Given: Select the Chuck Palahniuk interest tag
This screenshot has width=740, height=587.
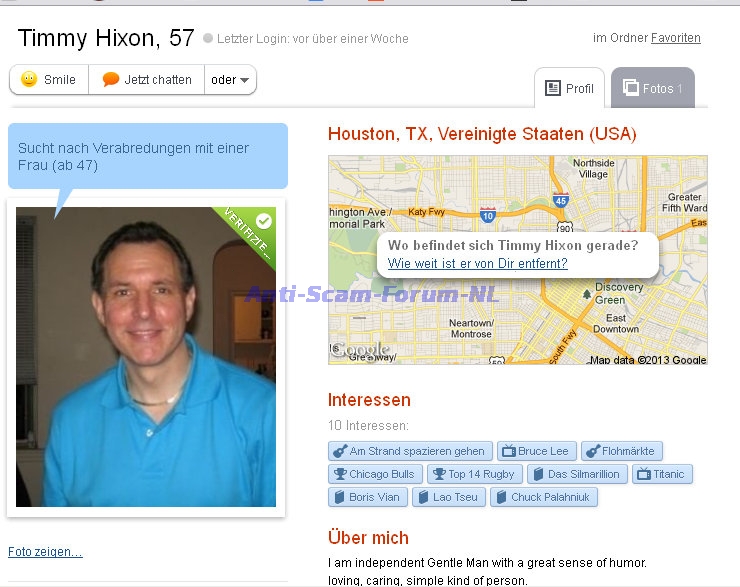Looking at the screenshot, I should 544,497.
